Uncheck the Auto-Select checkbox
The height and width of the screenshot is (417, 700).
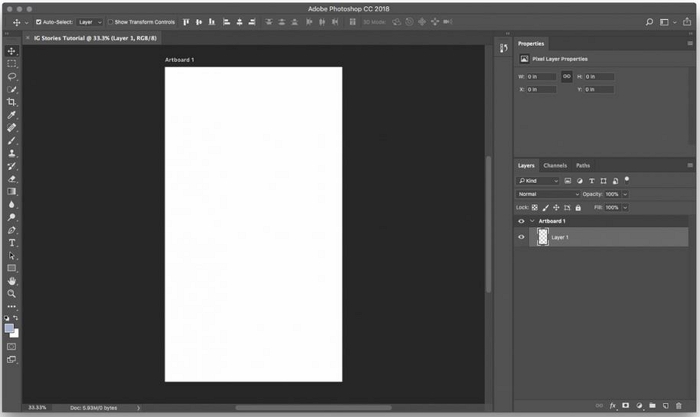39,21
